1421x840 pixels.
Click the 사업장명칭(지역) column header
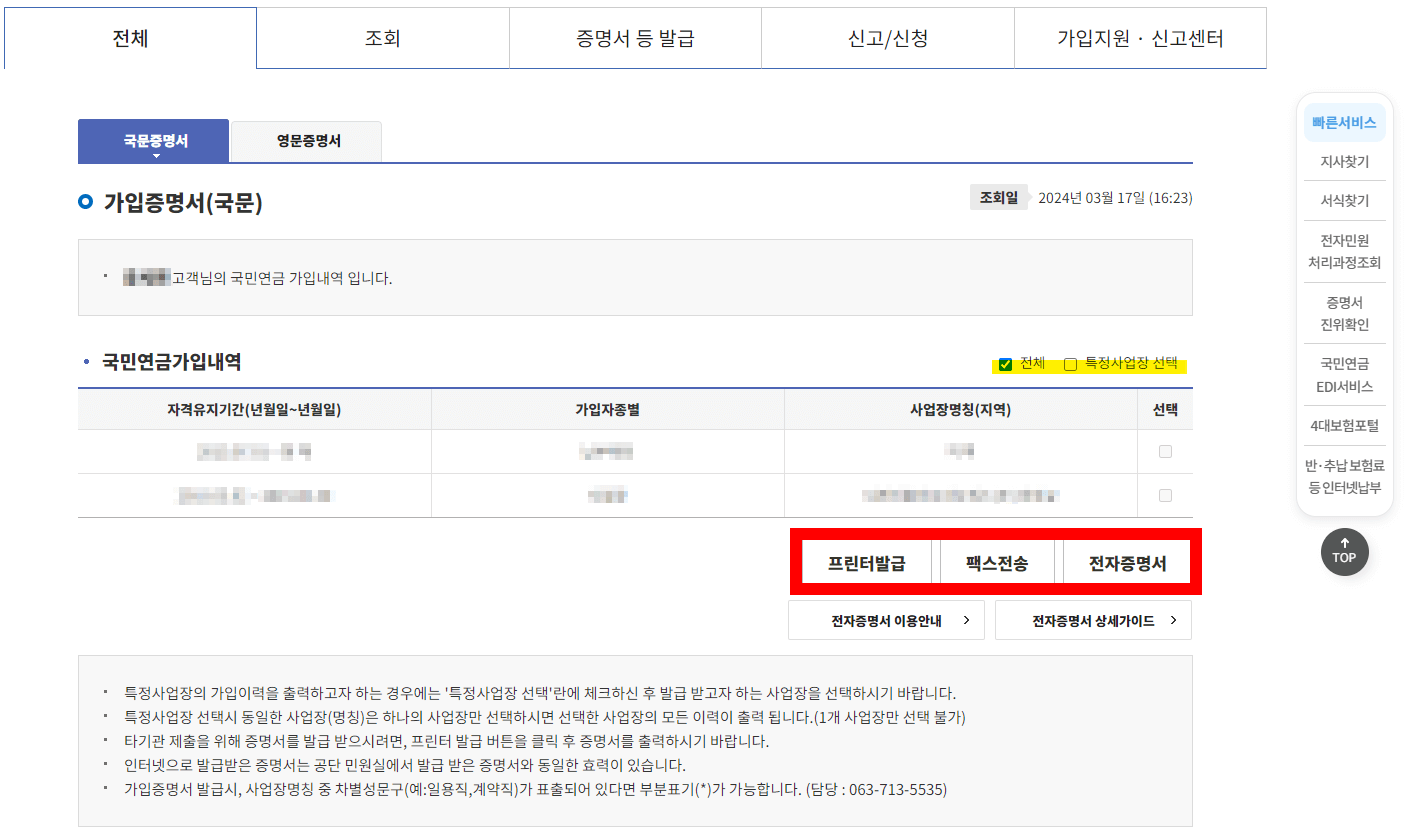click(961, 409)
